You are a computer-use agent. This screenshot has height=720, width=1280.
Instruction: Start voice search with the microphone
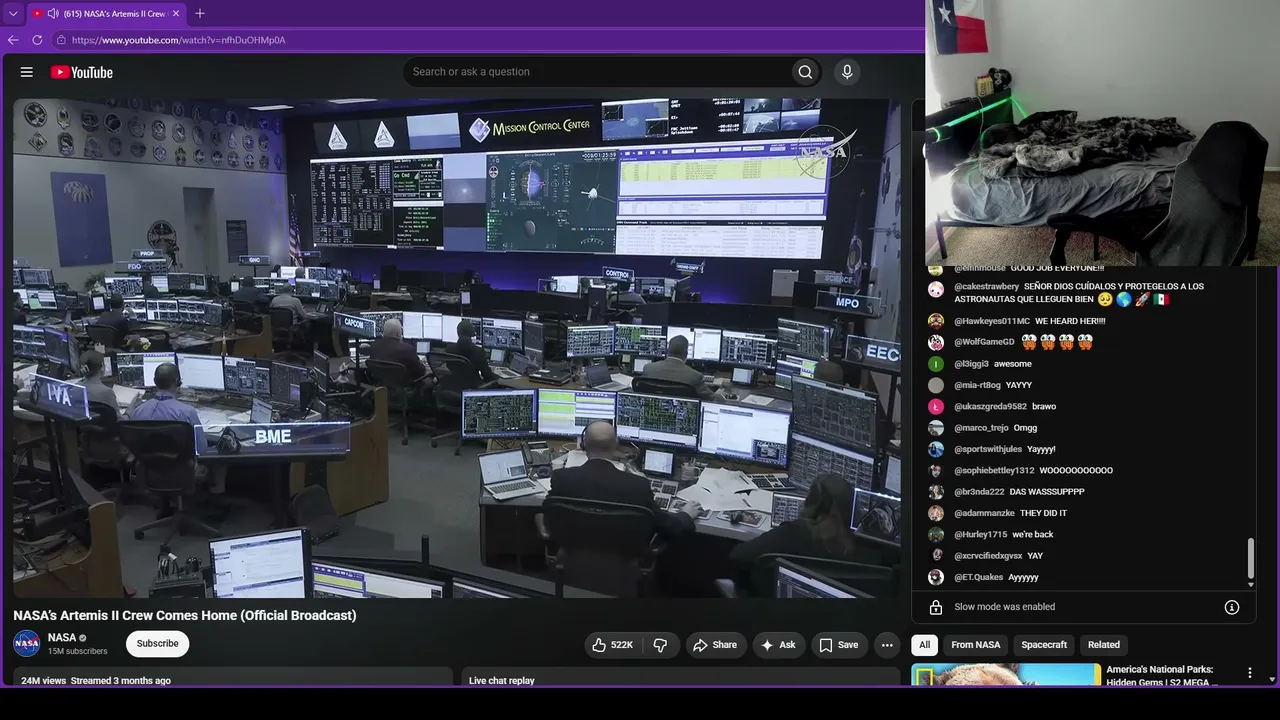click(847, 72)
